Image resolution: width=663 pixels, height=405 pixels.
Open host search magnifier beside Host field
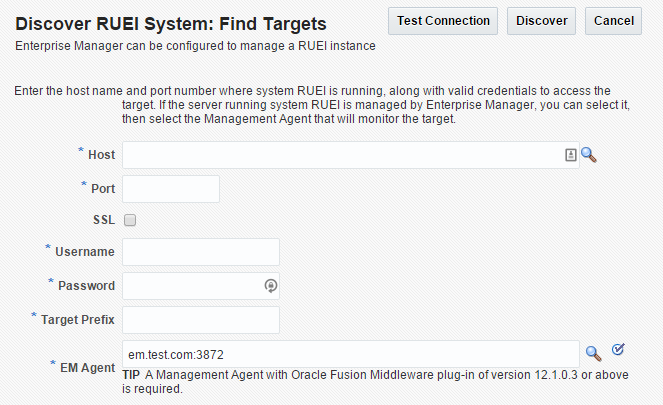tap(588, 155)
